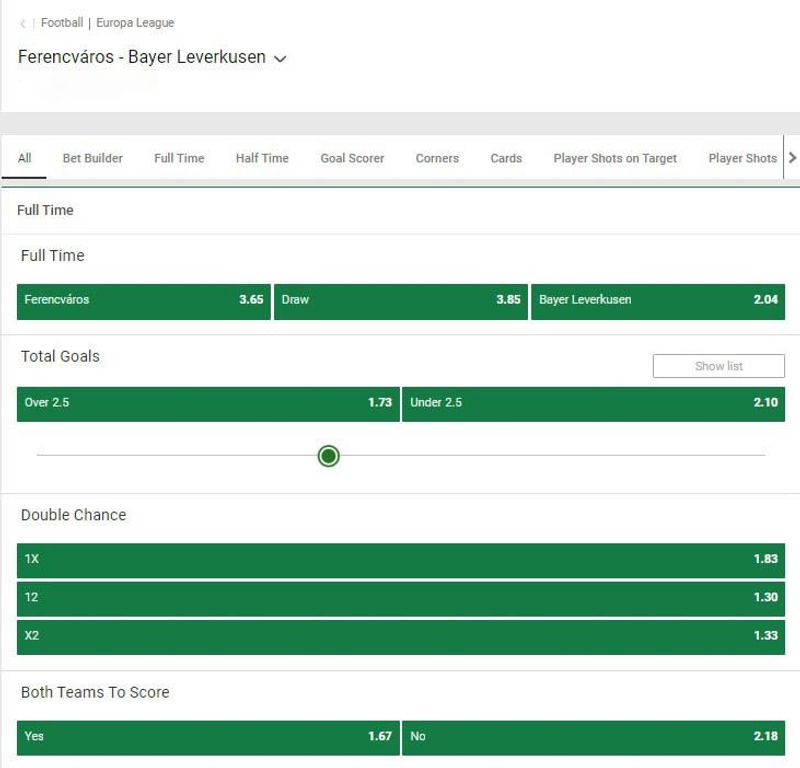
Task: Select Over 2.5 goals at 1.73
Action: (208, 404)
